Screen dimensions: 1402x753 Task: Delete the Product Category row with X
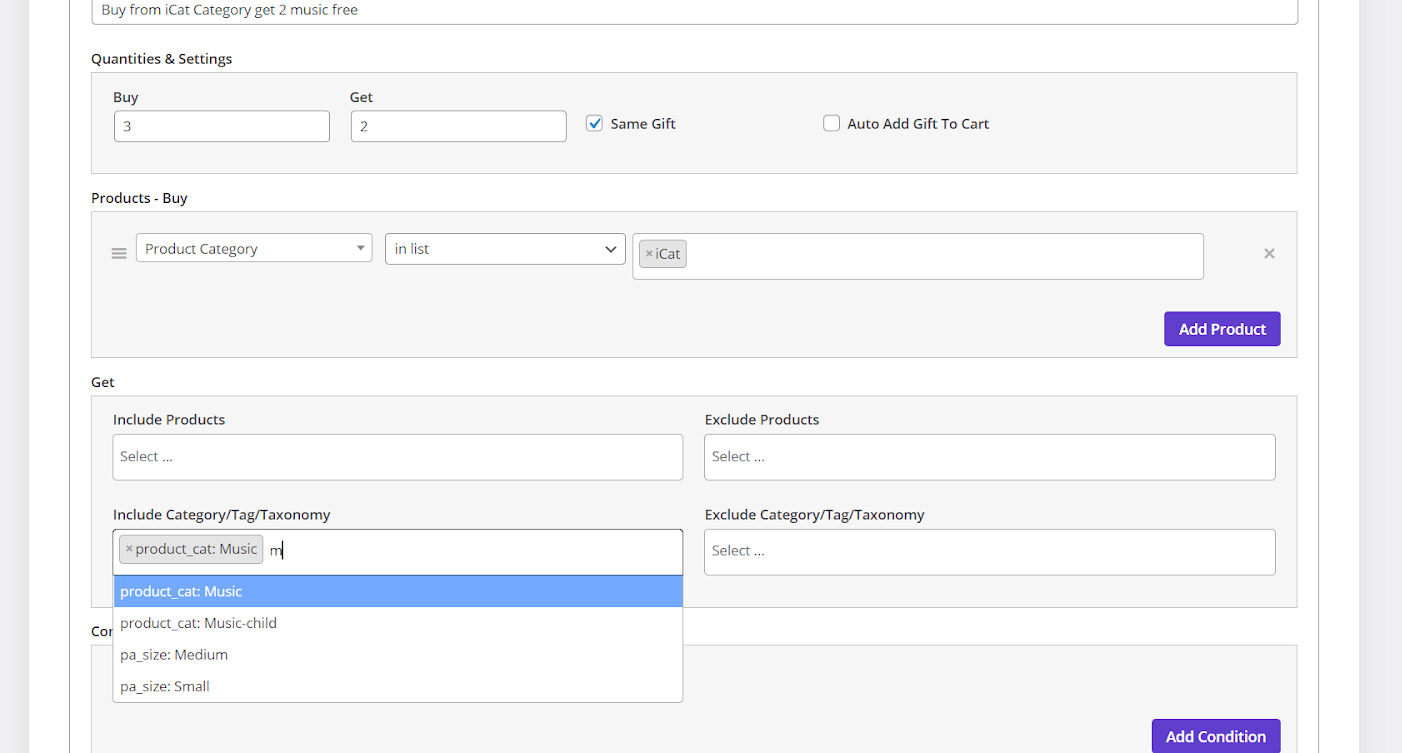point(1268,254)
